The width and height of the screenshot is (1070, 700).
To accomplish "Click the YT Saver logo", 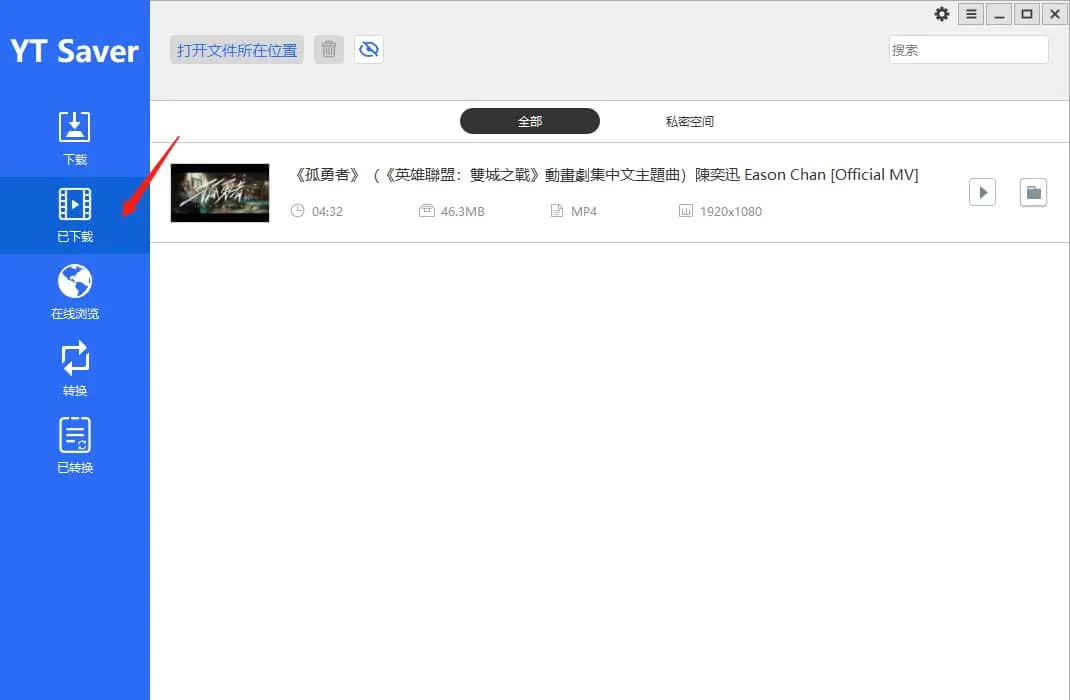I will coord(75,51).
